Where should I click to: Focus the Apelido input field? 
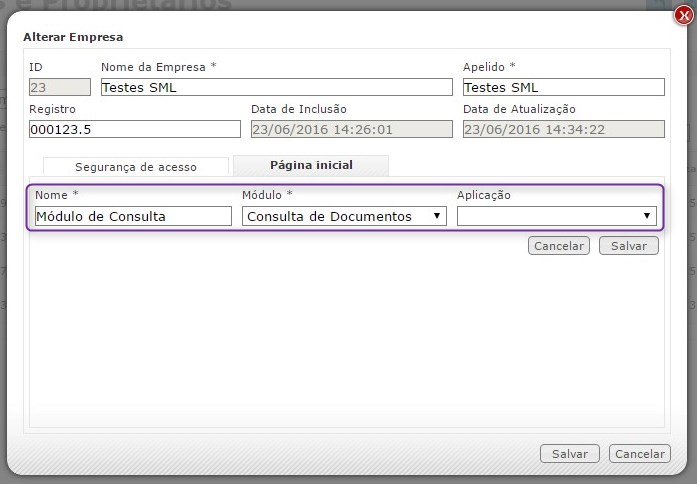563,87
